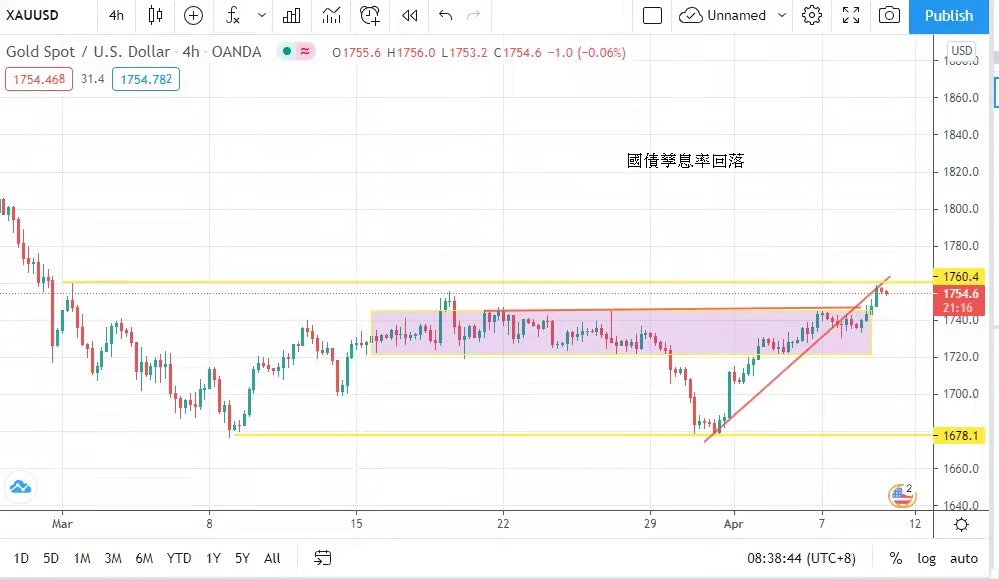This screenshot has width=999, height=579.
Task: Open chart settings gear icon
Action: (812, 15)
